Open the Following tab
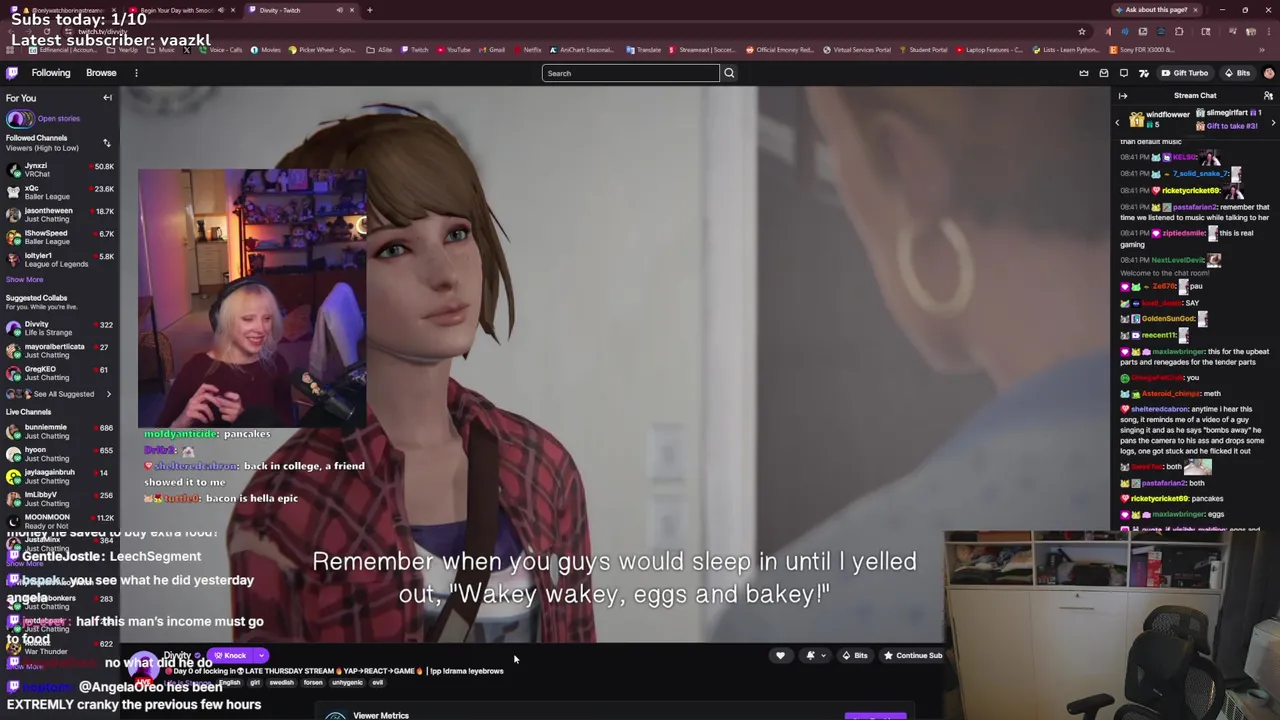 51,73
